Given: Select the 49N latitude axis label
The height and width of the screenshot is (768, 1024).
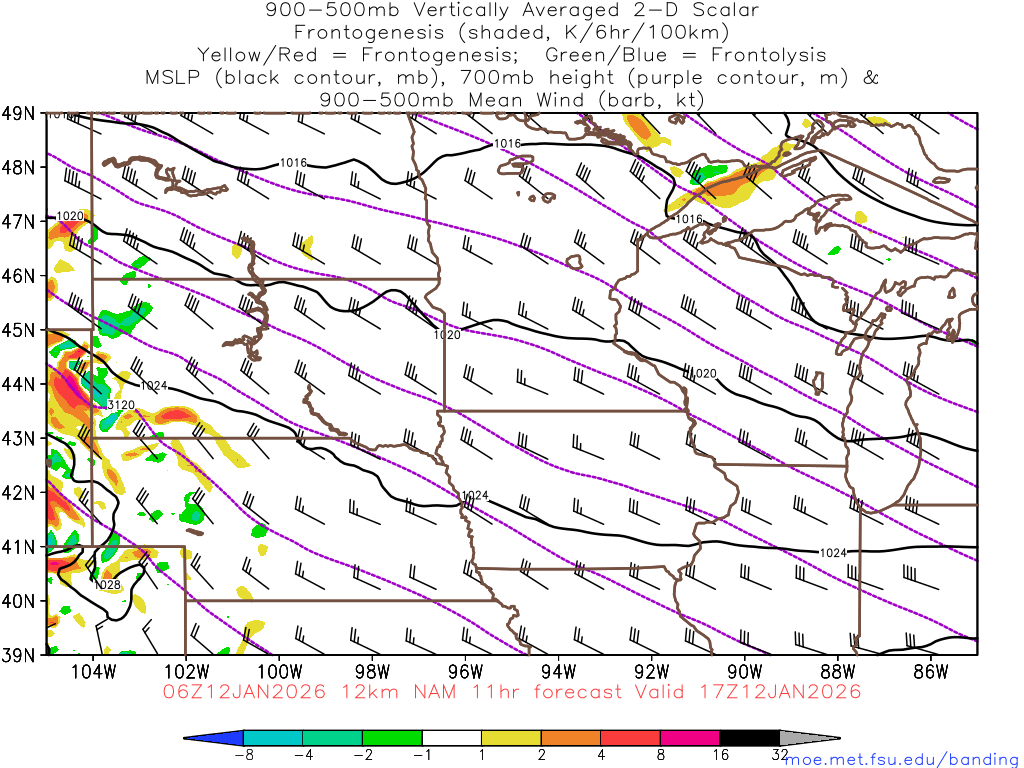Looking at the screenshot, I should [x=18, y=113].
